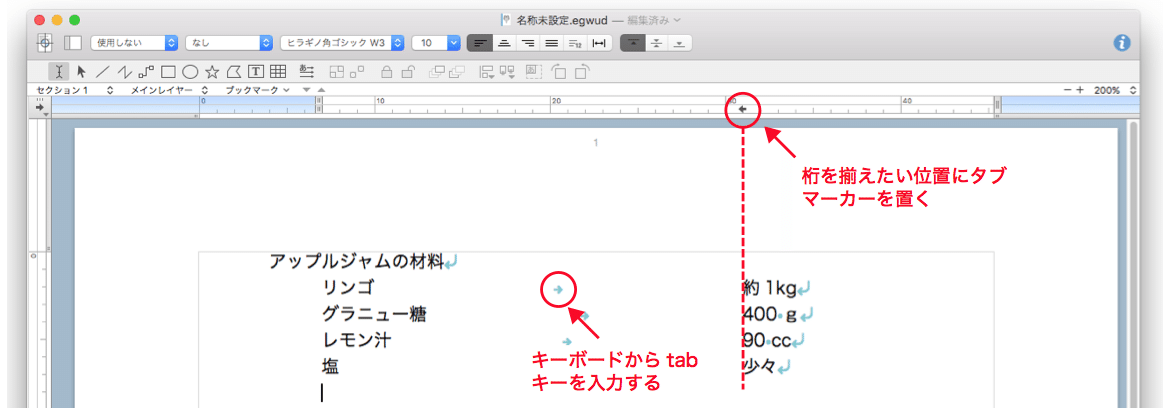Zoom out with the minus button
This screenshot has width=1164, height=408.
(x=1067, y=90)
